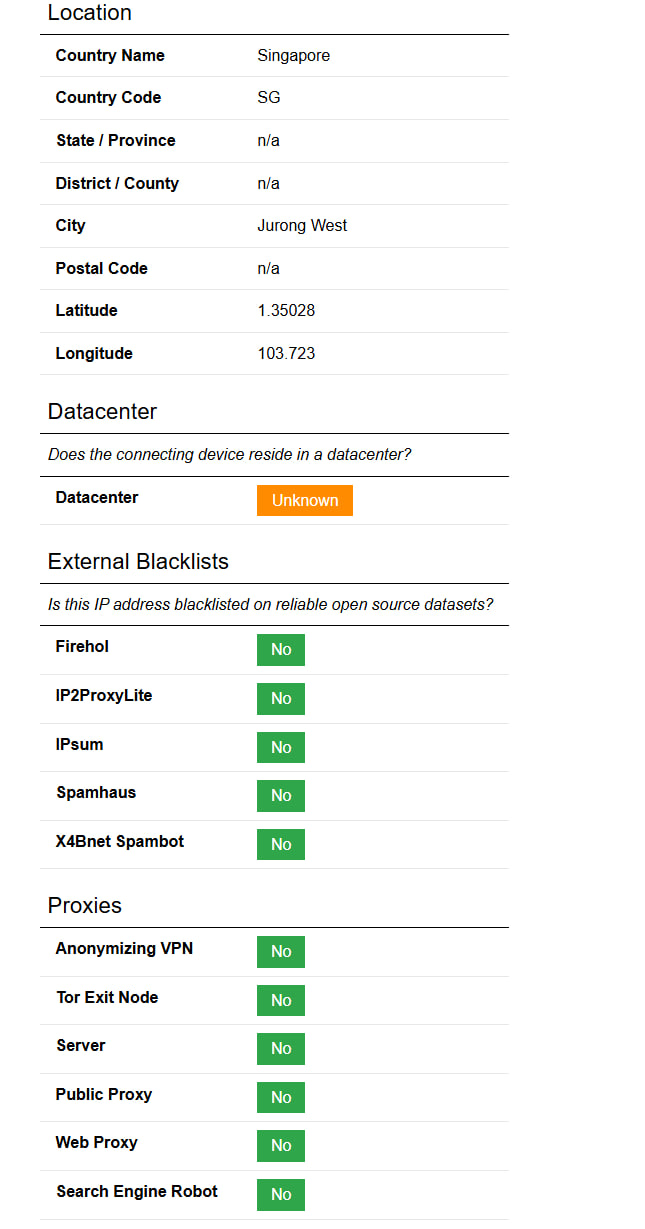
Task: Click the External Blacklists section heading
Action: coord(138,561)
